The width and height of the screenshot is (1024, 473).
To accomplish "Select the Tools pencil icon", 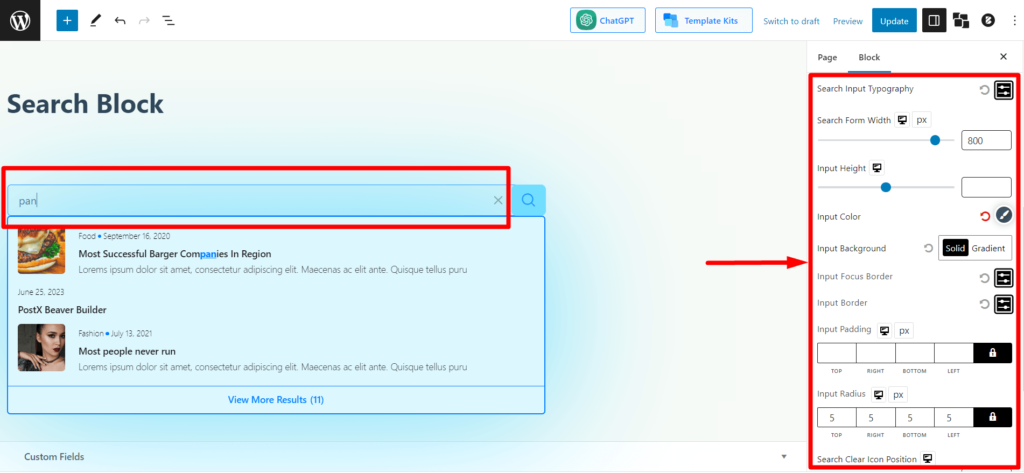I will click(95, 20).
